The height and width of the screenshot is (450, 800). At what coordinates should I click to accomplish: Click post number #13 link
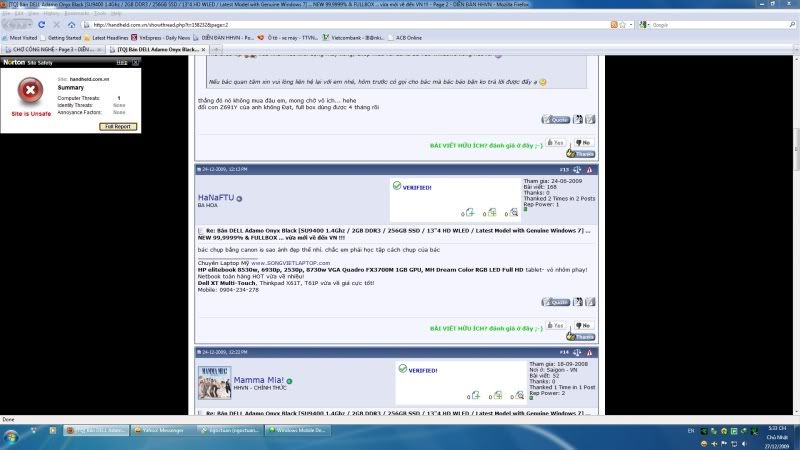[564, 169]
